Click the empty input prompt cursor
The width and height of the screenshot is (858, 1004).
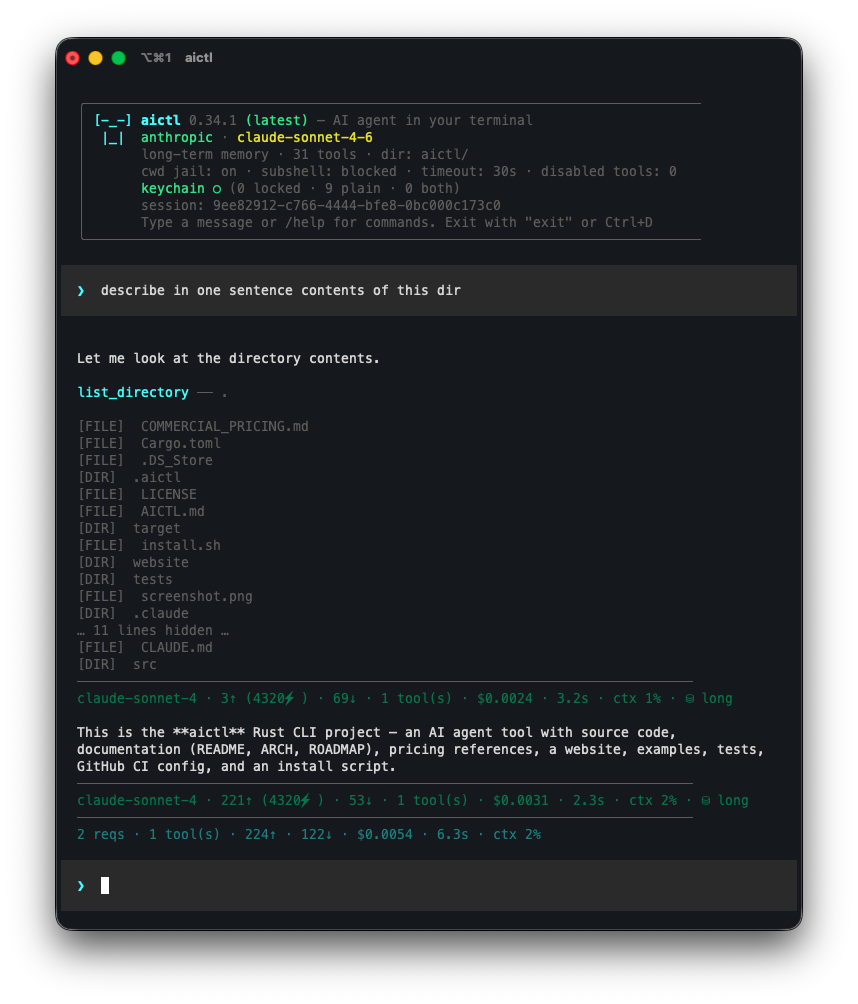pos(105,886)
